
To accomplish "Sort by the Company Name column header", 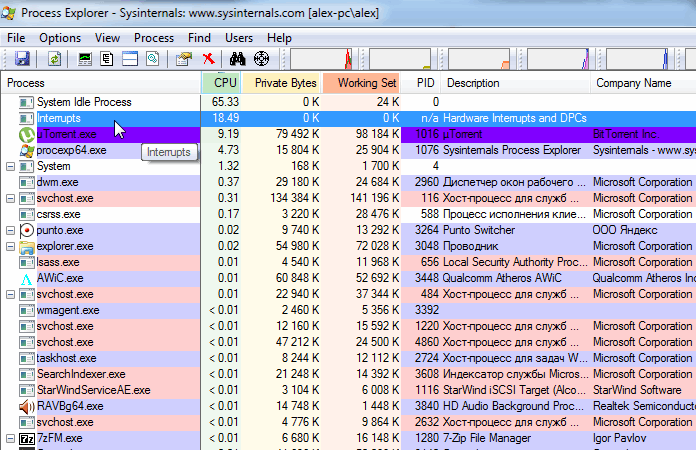I will (643, 83).
